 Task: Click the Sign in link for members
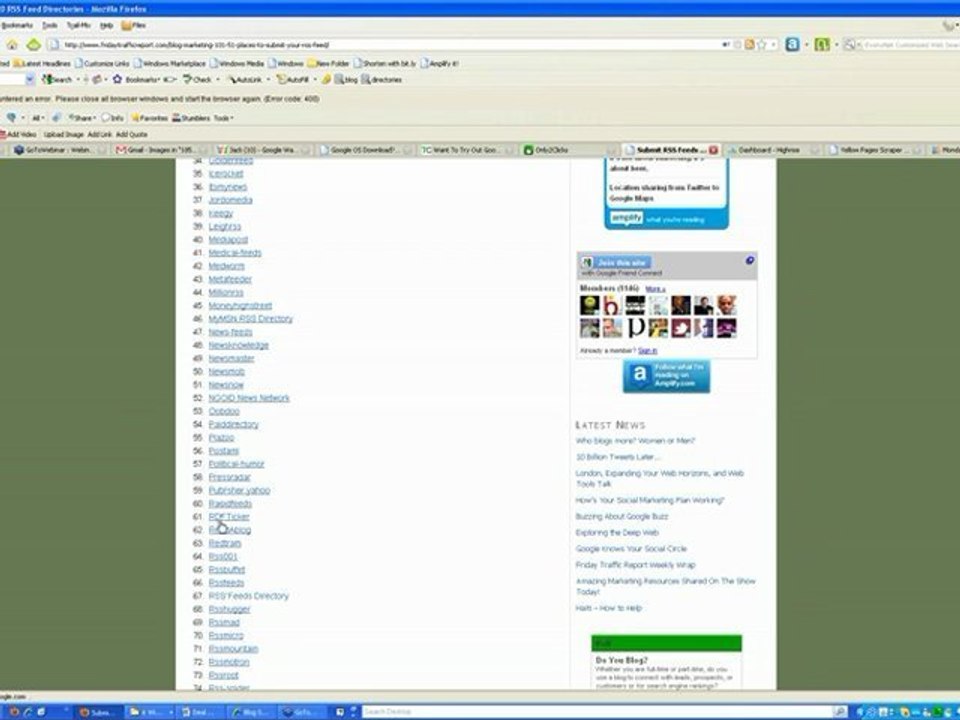647,351
